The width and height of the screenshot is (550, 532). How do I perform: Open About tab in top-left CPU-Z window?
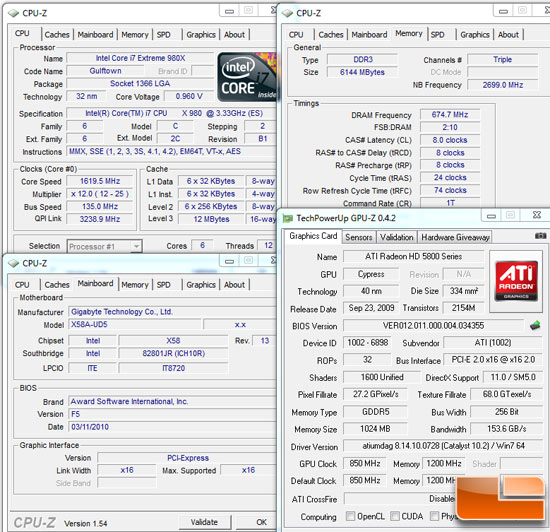(234, 35)
